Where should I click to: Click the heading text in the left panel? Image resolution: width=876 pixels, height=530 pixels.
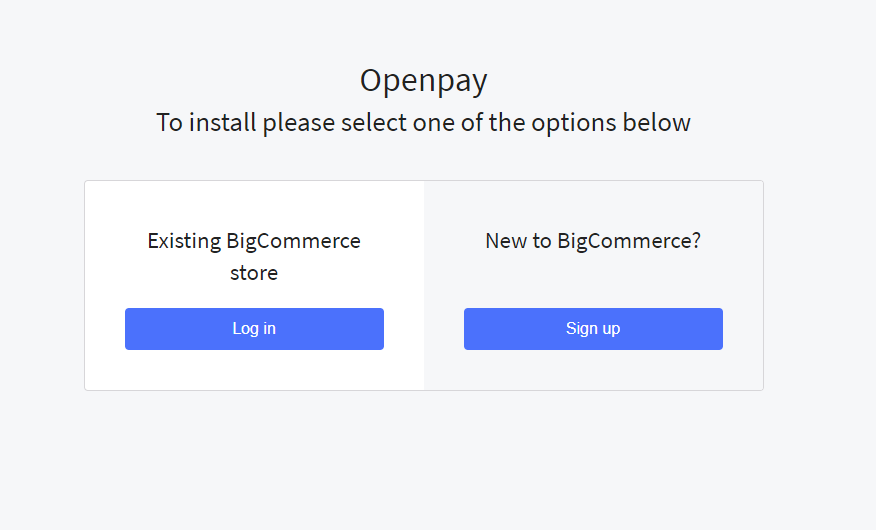254,241
